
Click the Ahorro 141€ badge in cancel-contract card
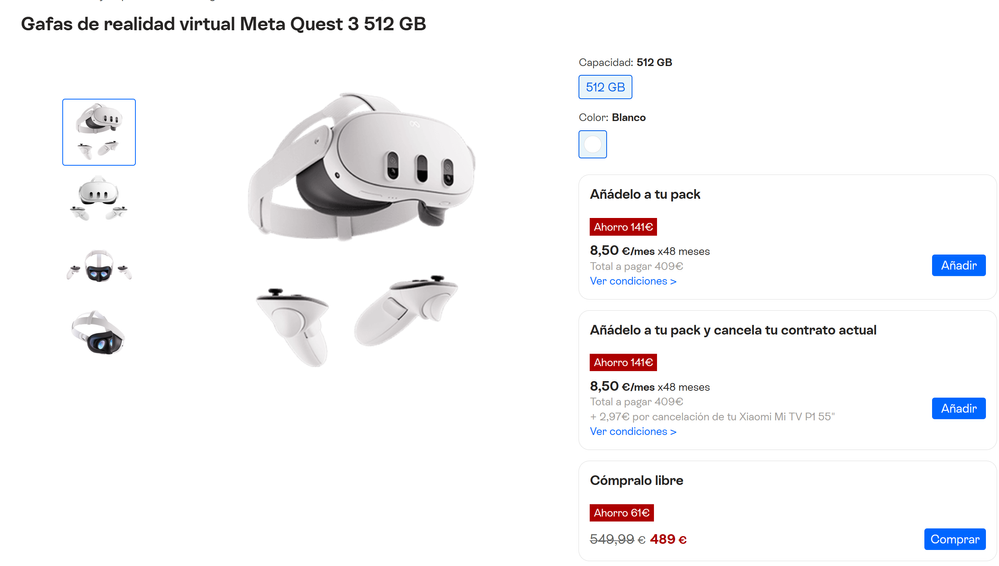pyautogui.click(x=623, y=362)
